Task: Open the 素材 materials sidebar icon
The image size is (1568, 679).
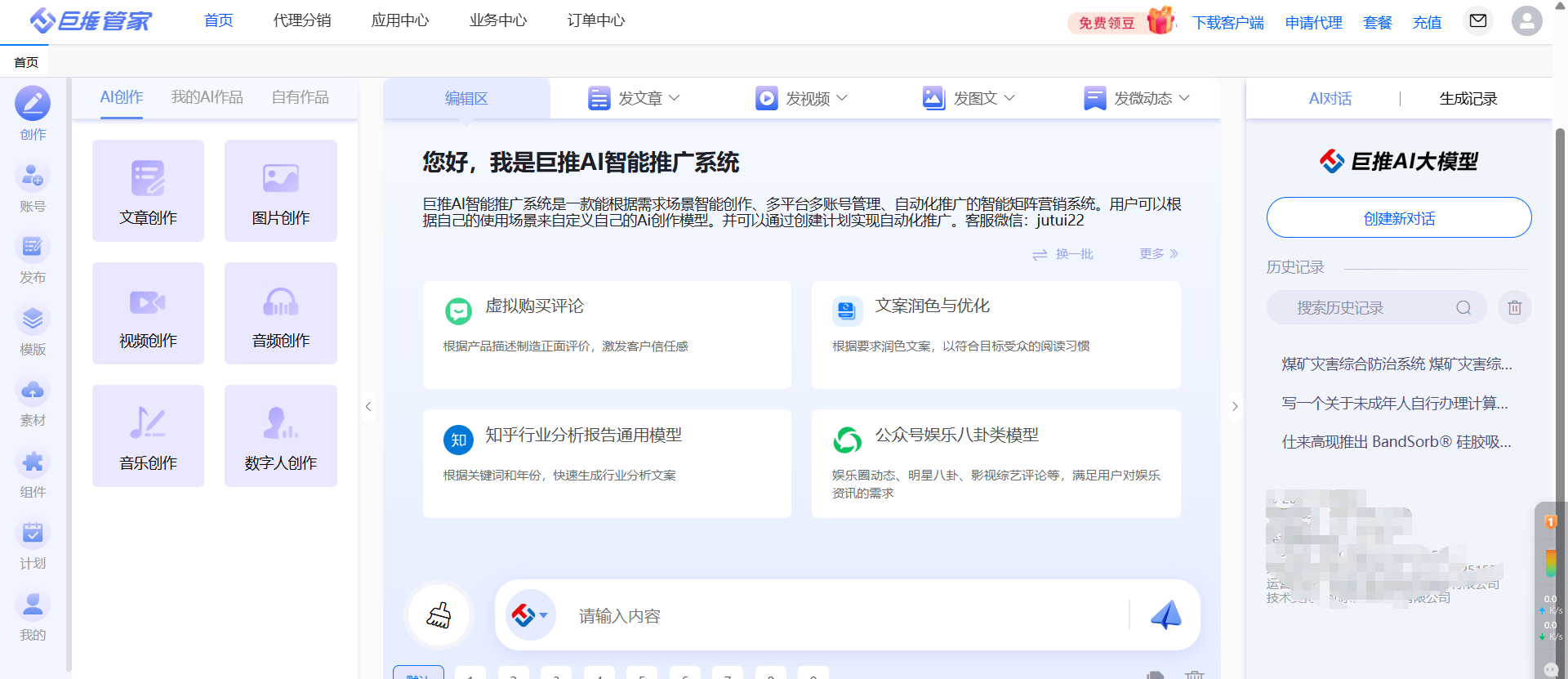Action: click(x=33, y=400)
